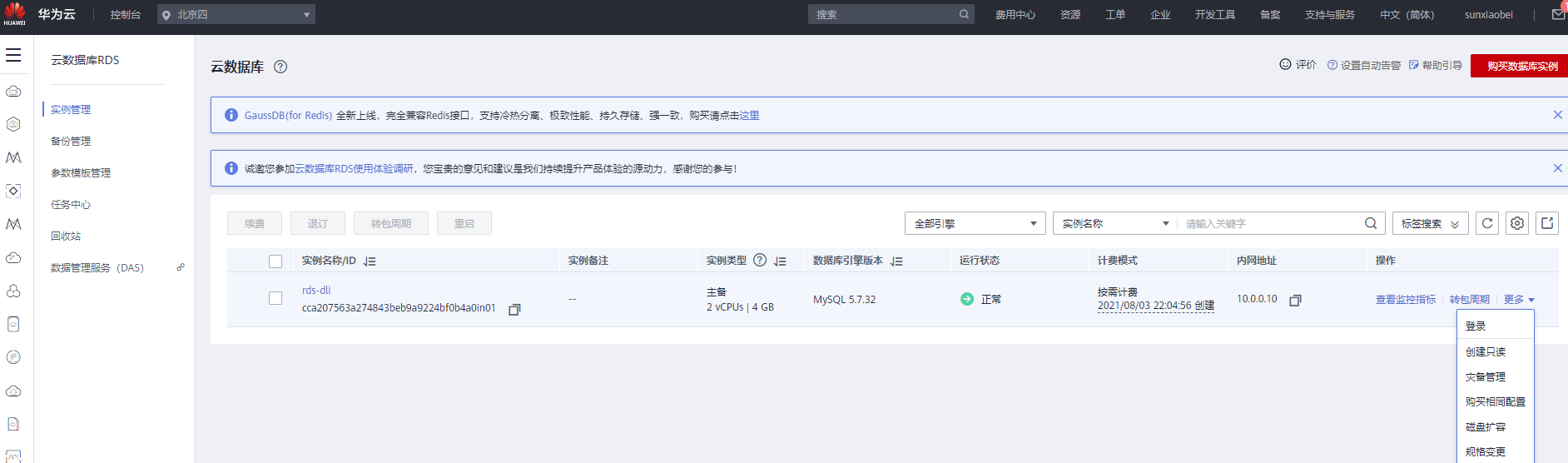
Task: Click the 退订 button
Action: point(318,223)
